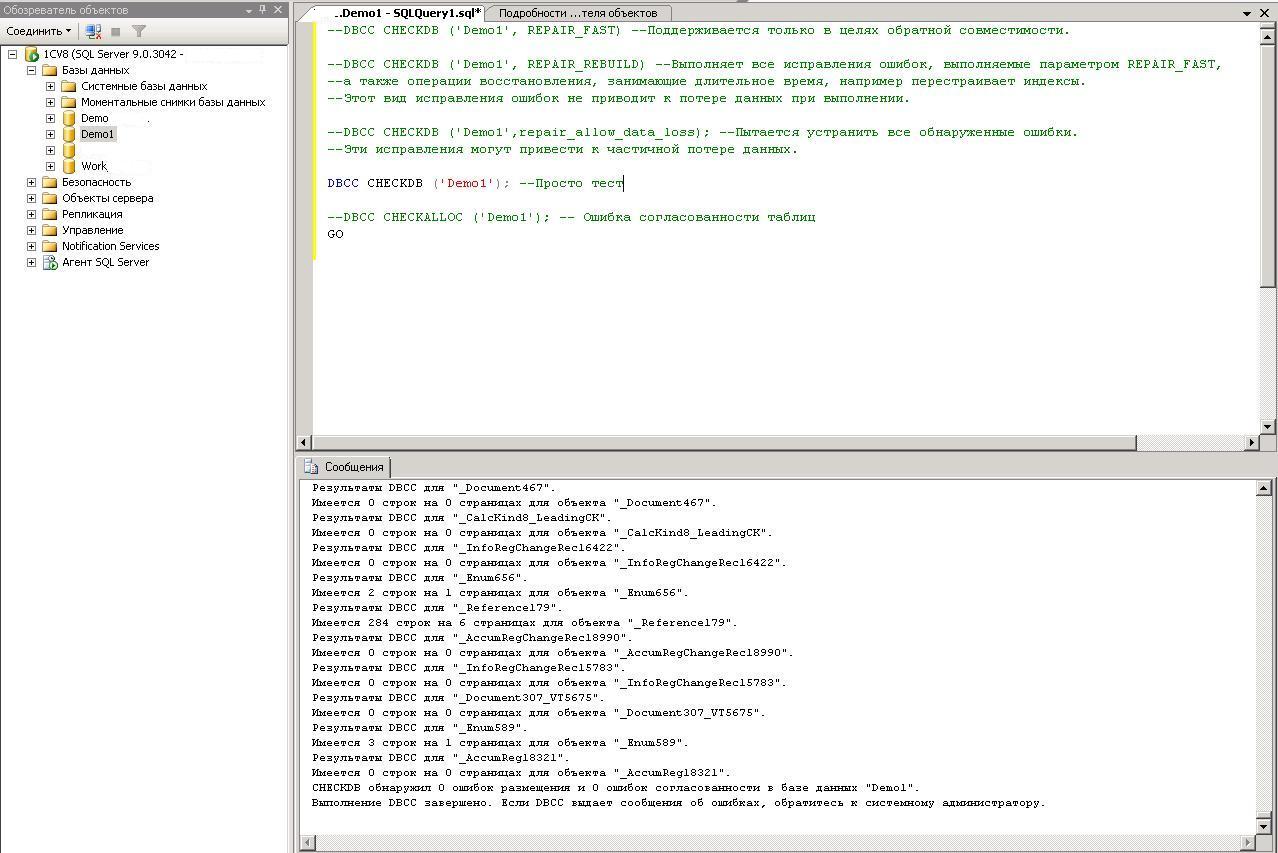The height and width of the screenshot is (853, 1278).
Task: Select the Системные базы данных label
Action: pos(144,86)
